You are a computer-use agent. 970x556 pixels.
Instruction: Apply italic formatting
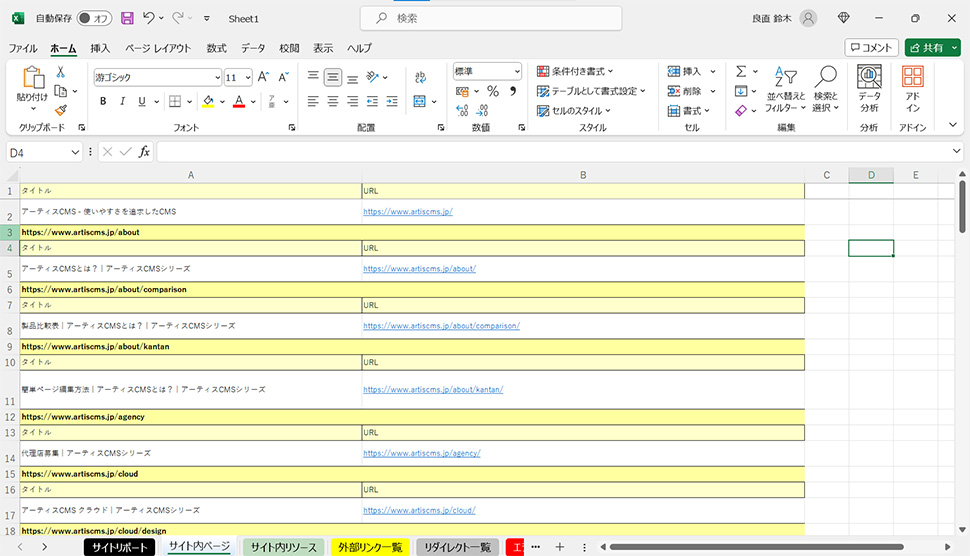point(122,101)
